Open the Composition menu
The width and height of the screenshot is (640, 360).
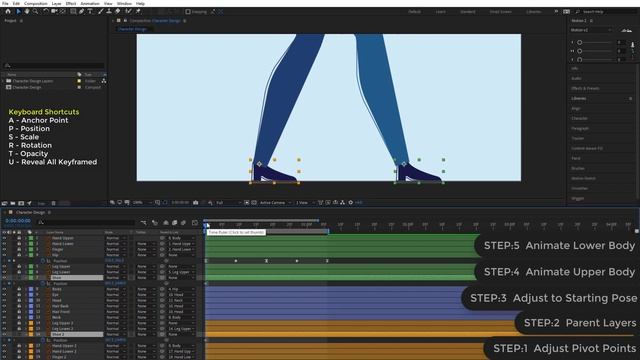pyautogui.click(x=36, y=3)
